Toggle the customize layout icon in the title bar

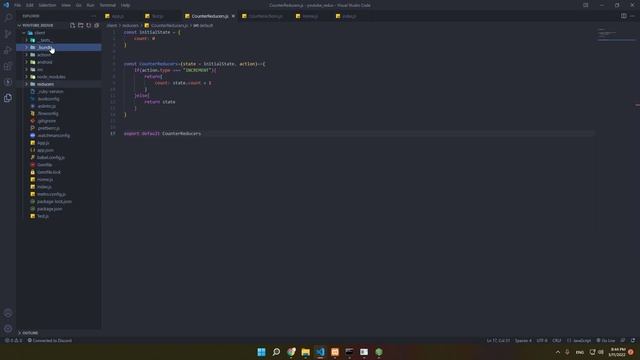[x=586, y=5]
